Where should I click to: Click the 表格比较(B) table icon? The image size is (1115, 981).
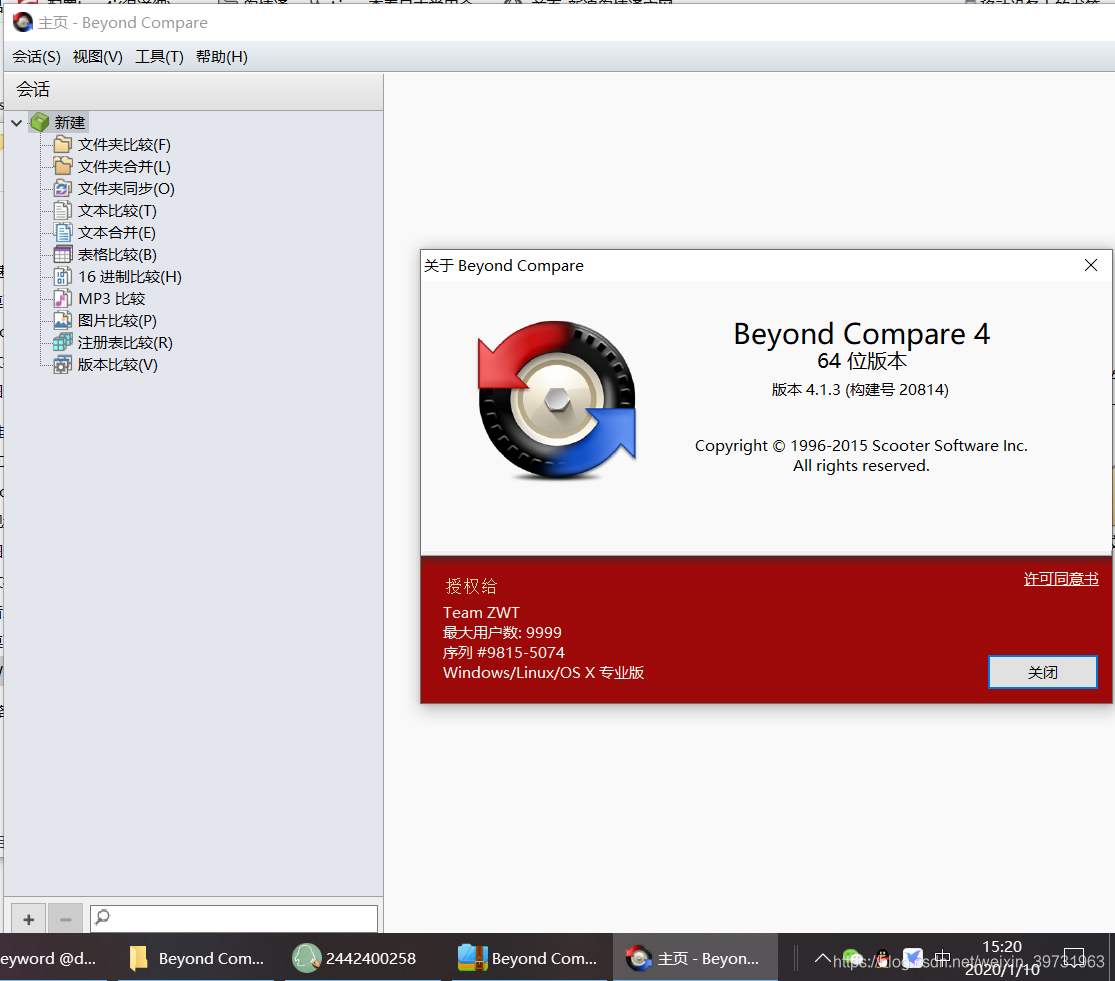(x=63, y=254)
